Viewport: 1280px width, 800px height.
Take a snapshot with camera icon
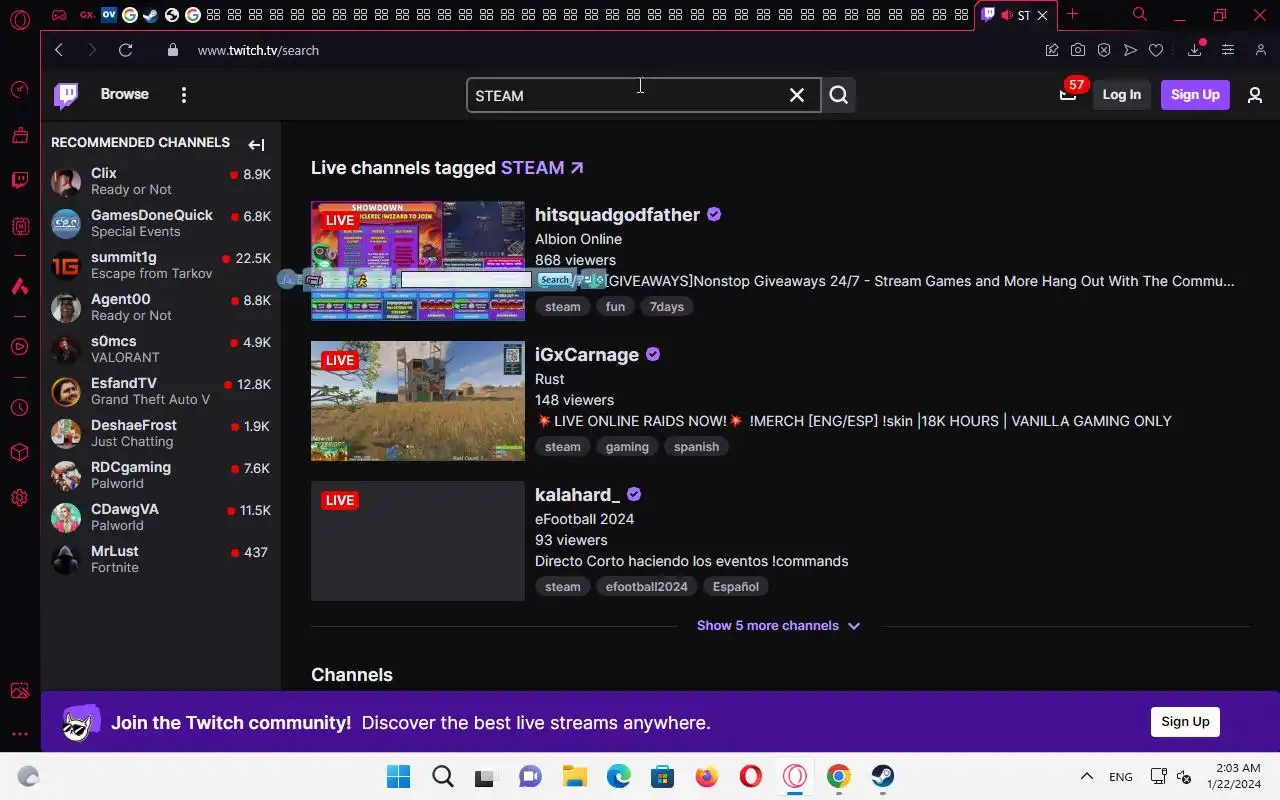click(1078, 50)
